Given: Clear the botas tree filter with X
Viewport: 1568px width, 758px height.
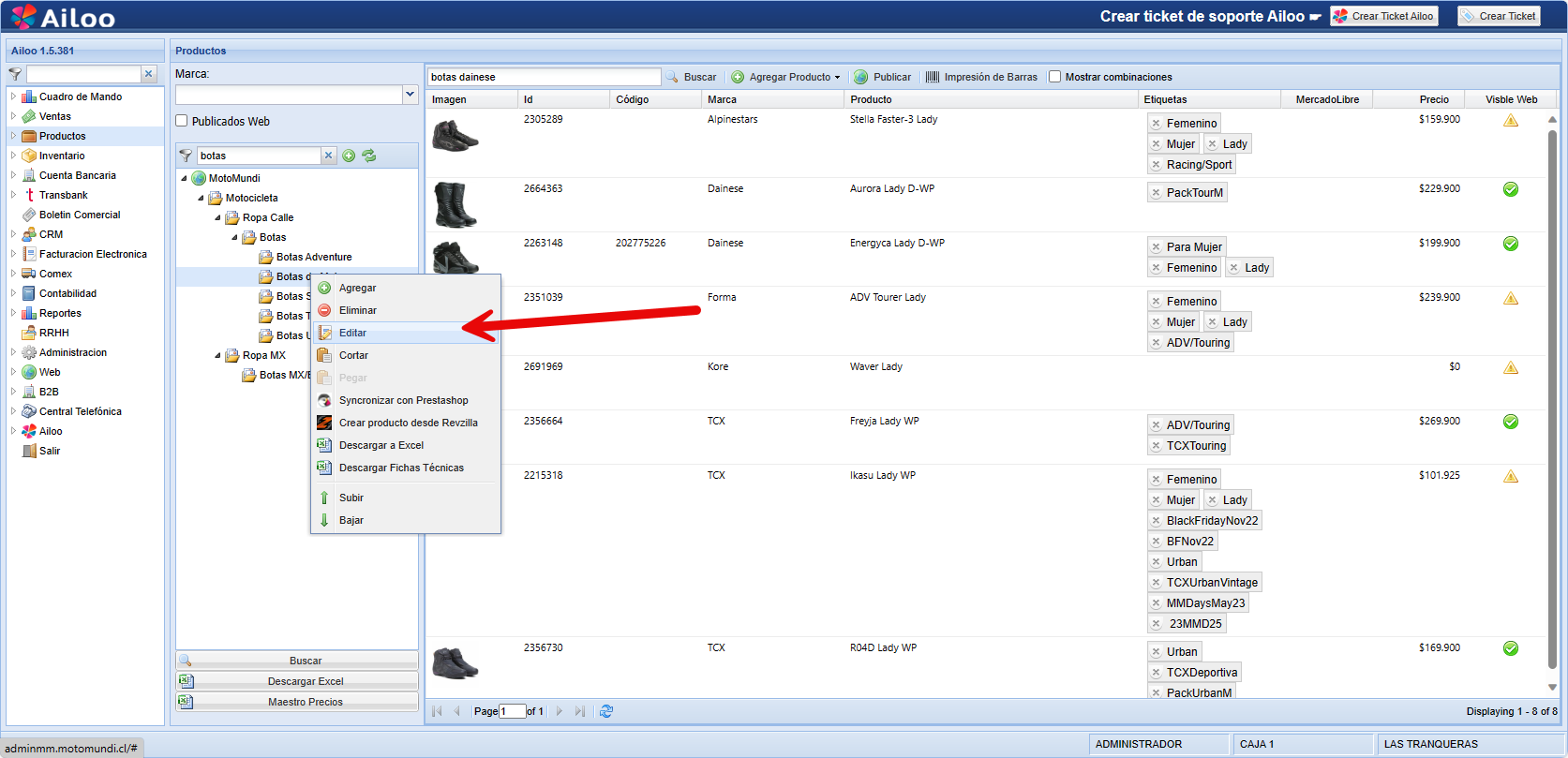Looking at the screenshot, I should coord(328,156).
